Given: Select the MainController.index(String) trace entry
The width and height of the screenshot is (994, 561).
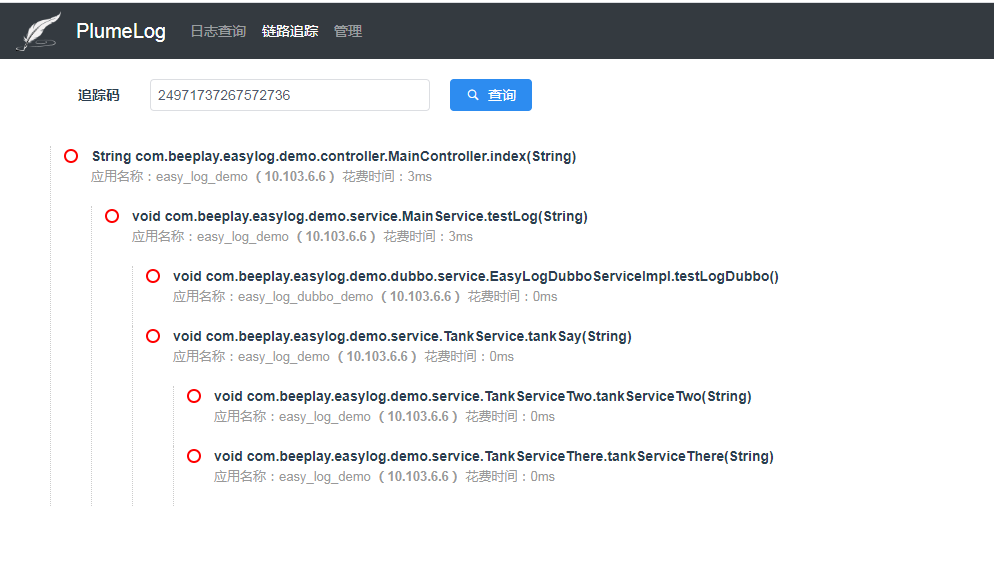Looking at the screenshot, I should [x=334, y=156].
